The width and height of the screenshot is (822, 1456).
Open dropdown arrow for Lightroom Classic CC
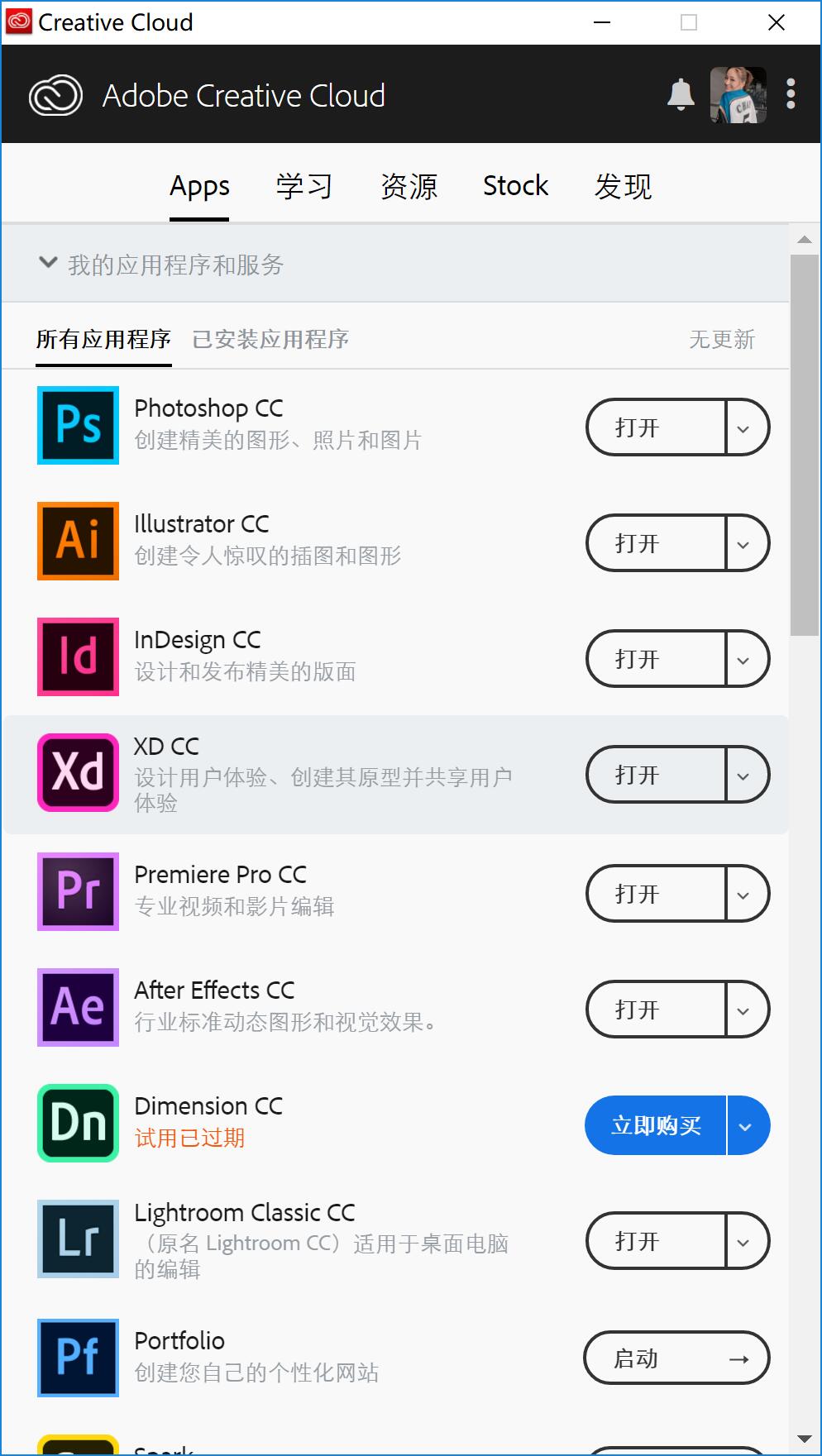coord(743,1242)
